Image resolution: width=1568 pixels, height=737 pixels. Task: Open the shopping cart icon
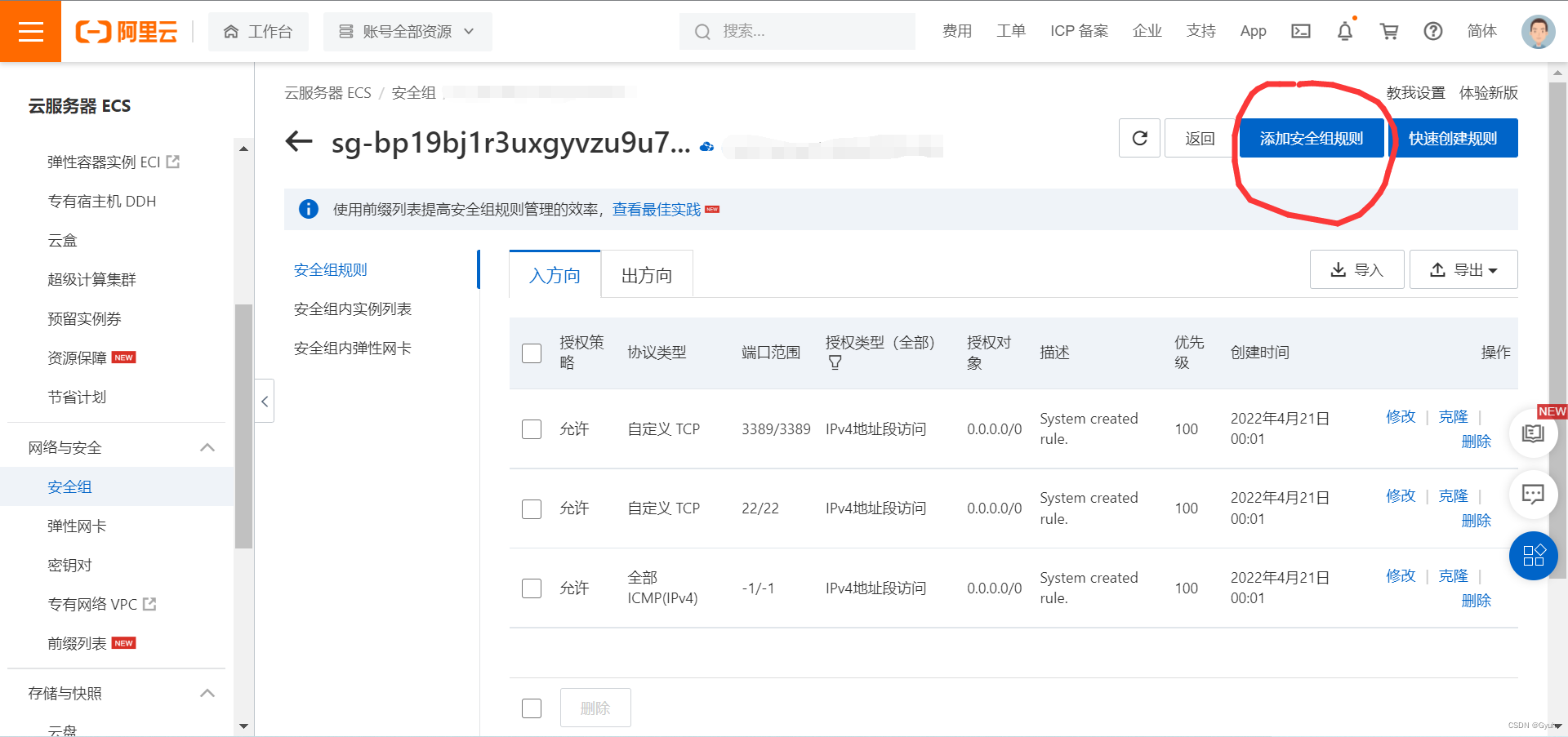(1389, 31)
